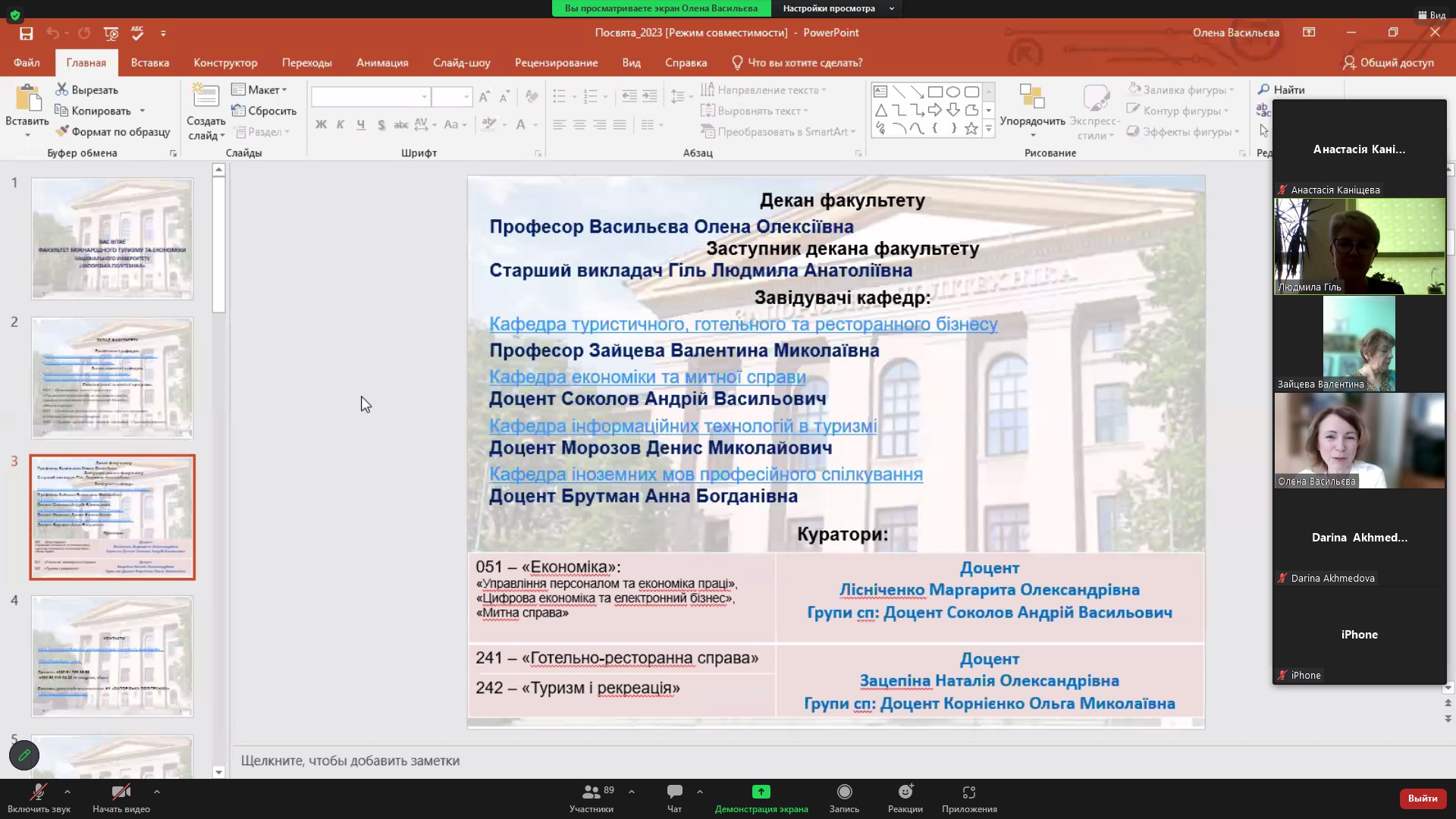This screenshot has width=1456, height=819.
Task: Click the red Выйти button
Action: [x=1422, y=798]
